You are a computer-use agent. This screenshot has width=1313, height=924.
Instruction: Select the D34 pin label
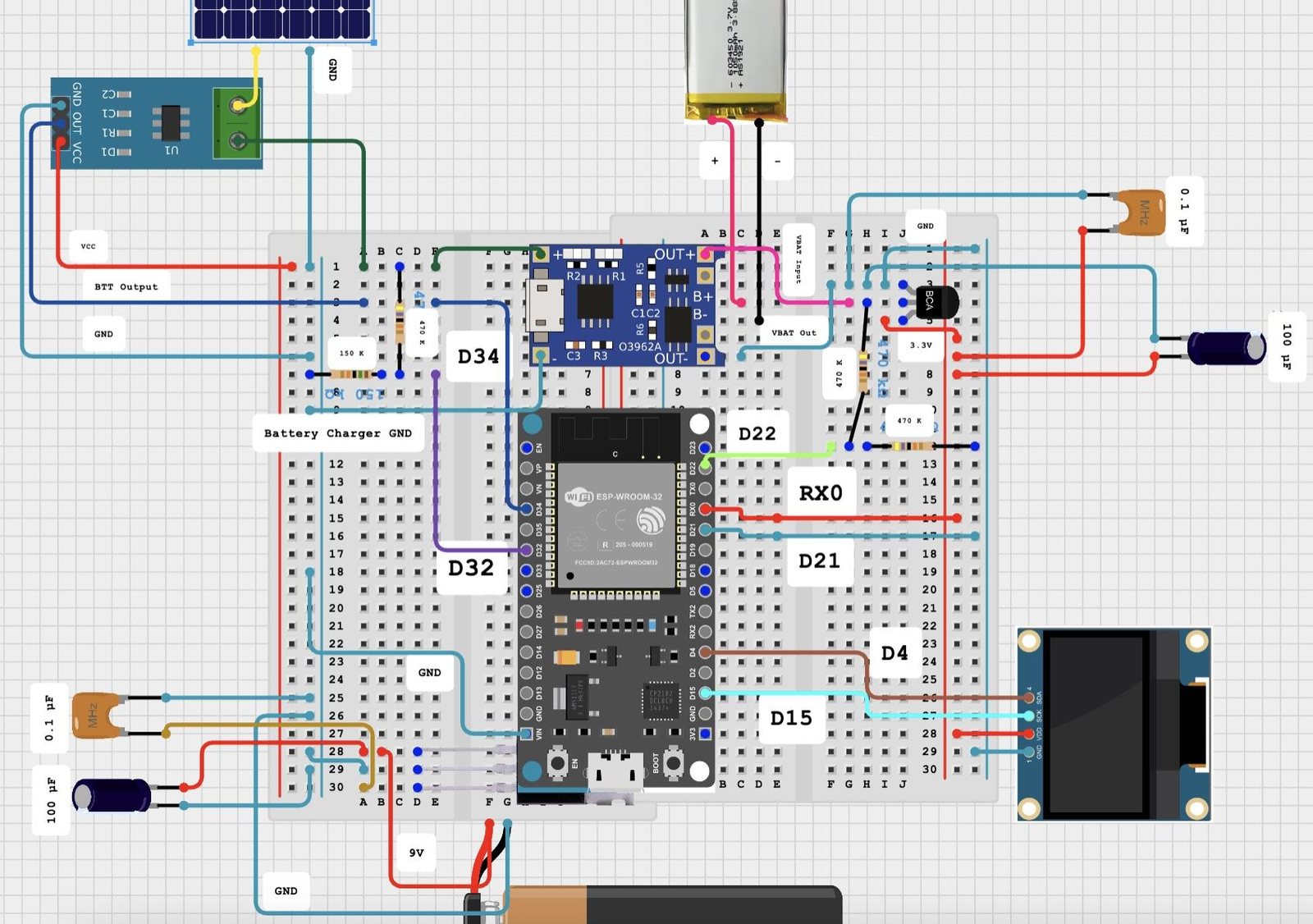[x=478, y=357]
